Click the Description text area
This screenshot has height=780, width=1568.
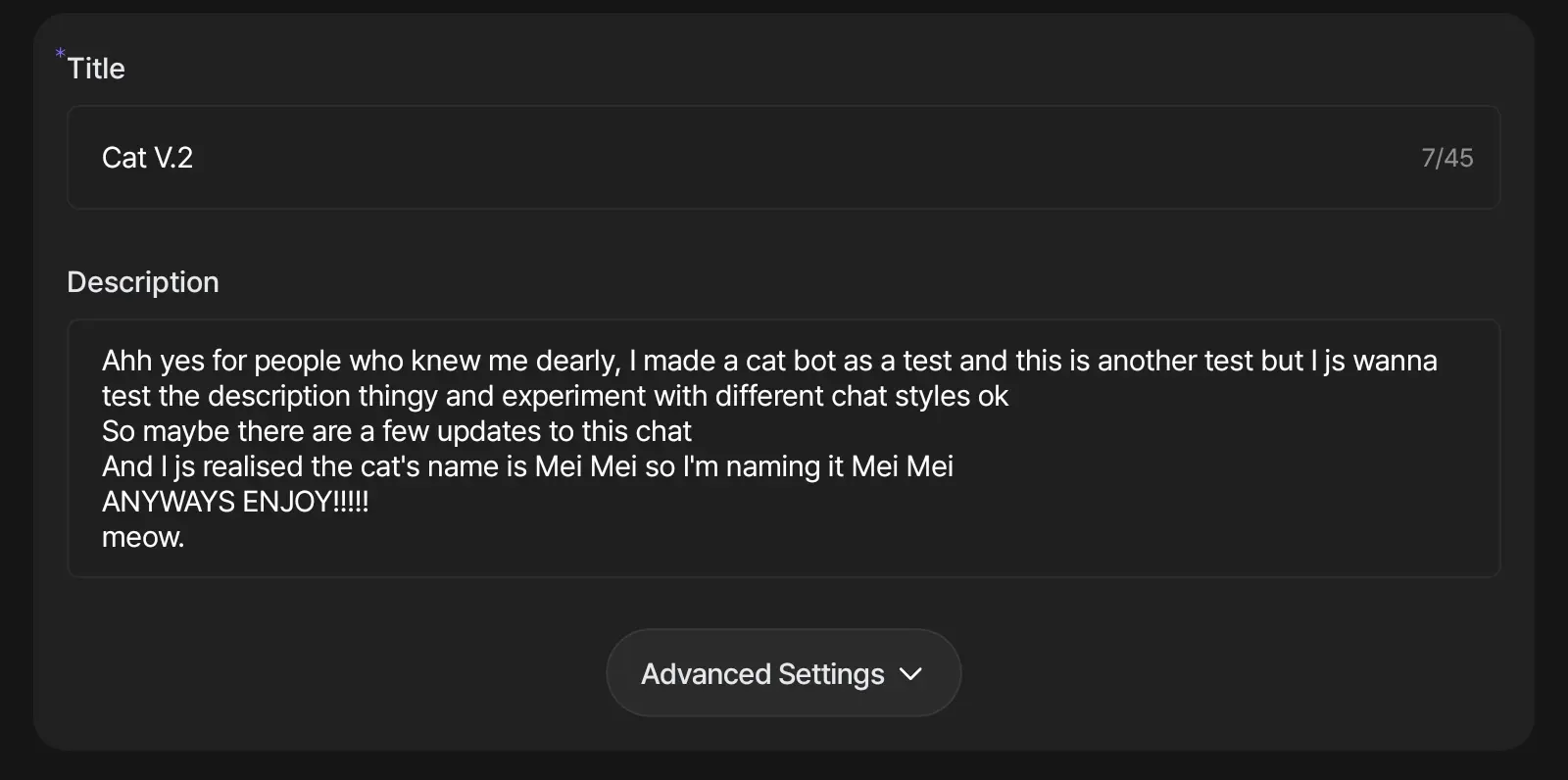click(784, 448)
